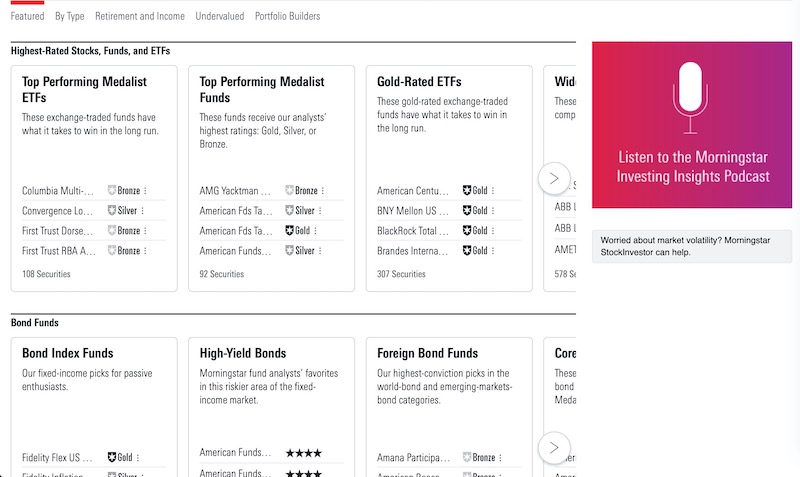This screenshot has height=477, width=800.
Task: Click the Gold medal icon beside American Centu
Action: (467, 191)
